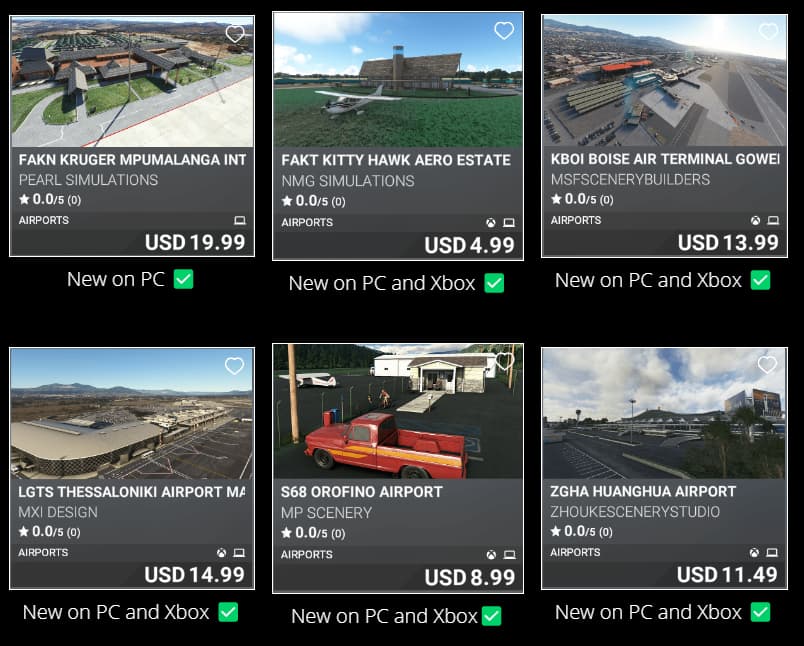Image resolution: width=804 pixels, height=646 pixels.
Task: Favorite FAKN Kruger Mpumalanga with heart icon
Action: point(235,34)
